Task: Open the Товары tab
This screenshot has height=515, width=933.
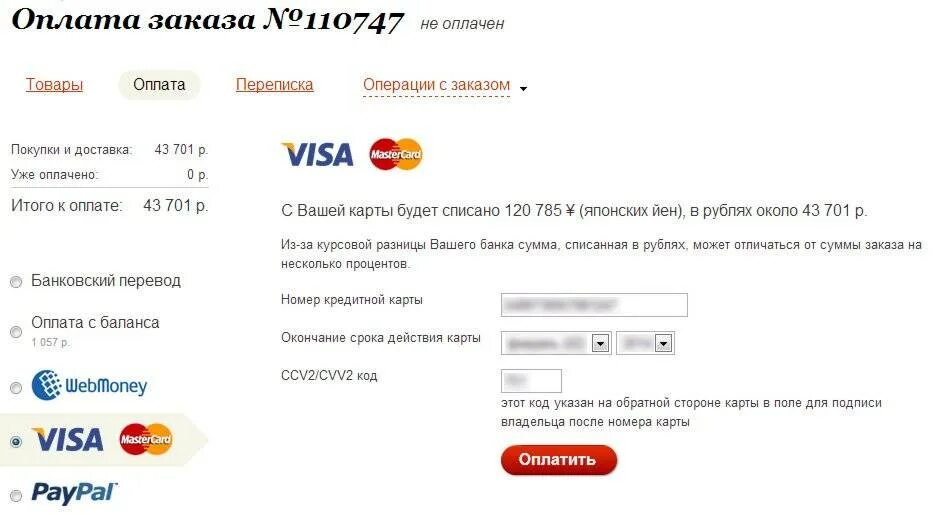Action: point(54,84)
